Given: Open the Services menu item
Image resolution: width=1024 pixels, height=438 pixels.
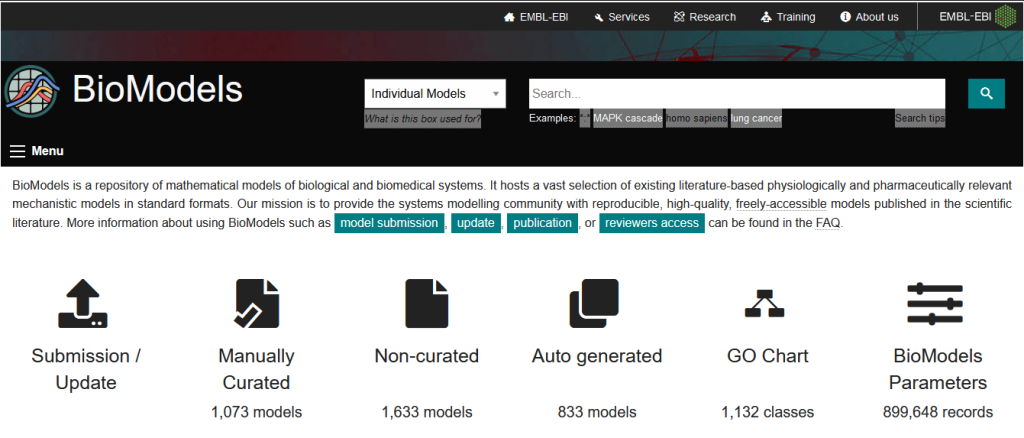Looking at the screenshot, I should point(620,17).
